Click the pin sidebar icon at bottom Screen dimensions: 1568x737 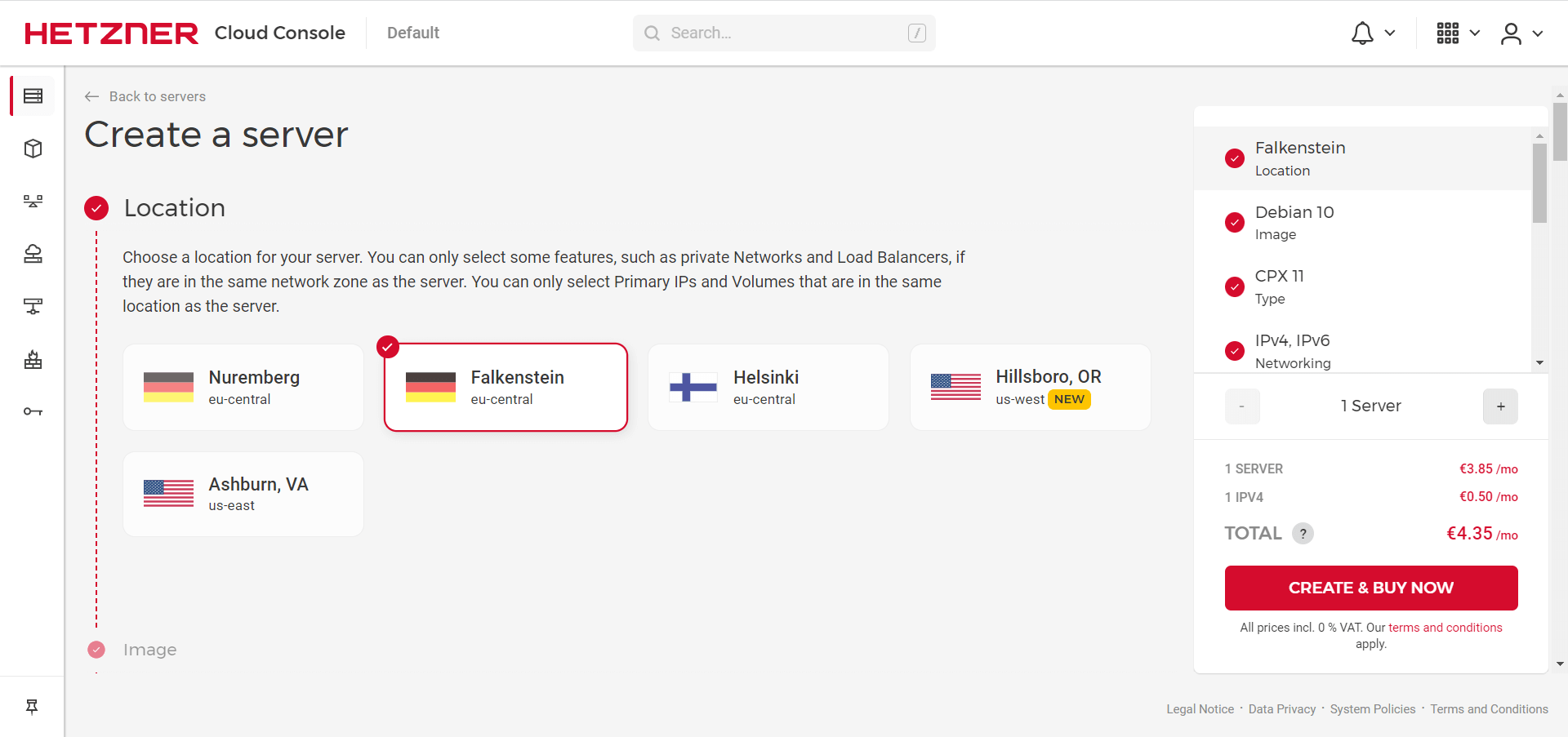(32, 707)
